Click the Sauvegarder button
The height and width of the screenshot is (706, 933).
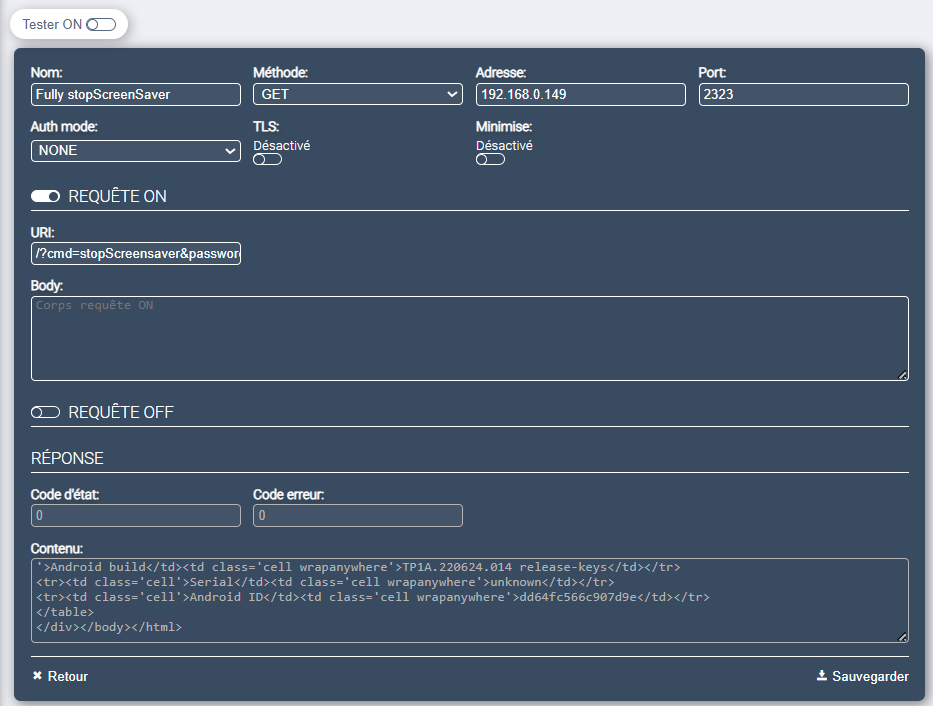(862, 676)
